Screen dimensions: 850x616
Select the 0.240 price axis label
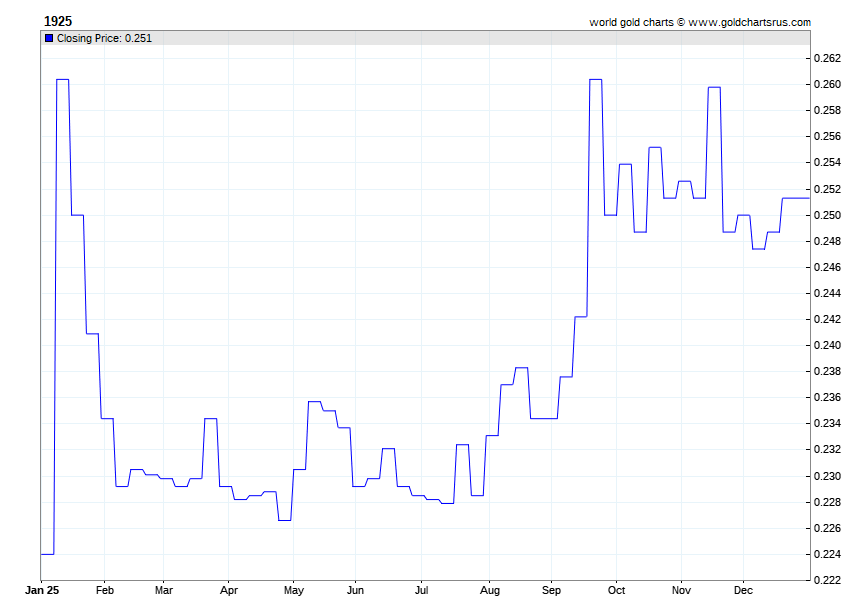pos(827,345)
